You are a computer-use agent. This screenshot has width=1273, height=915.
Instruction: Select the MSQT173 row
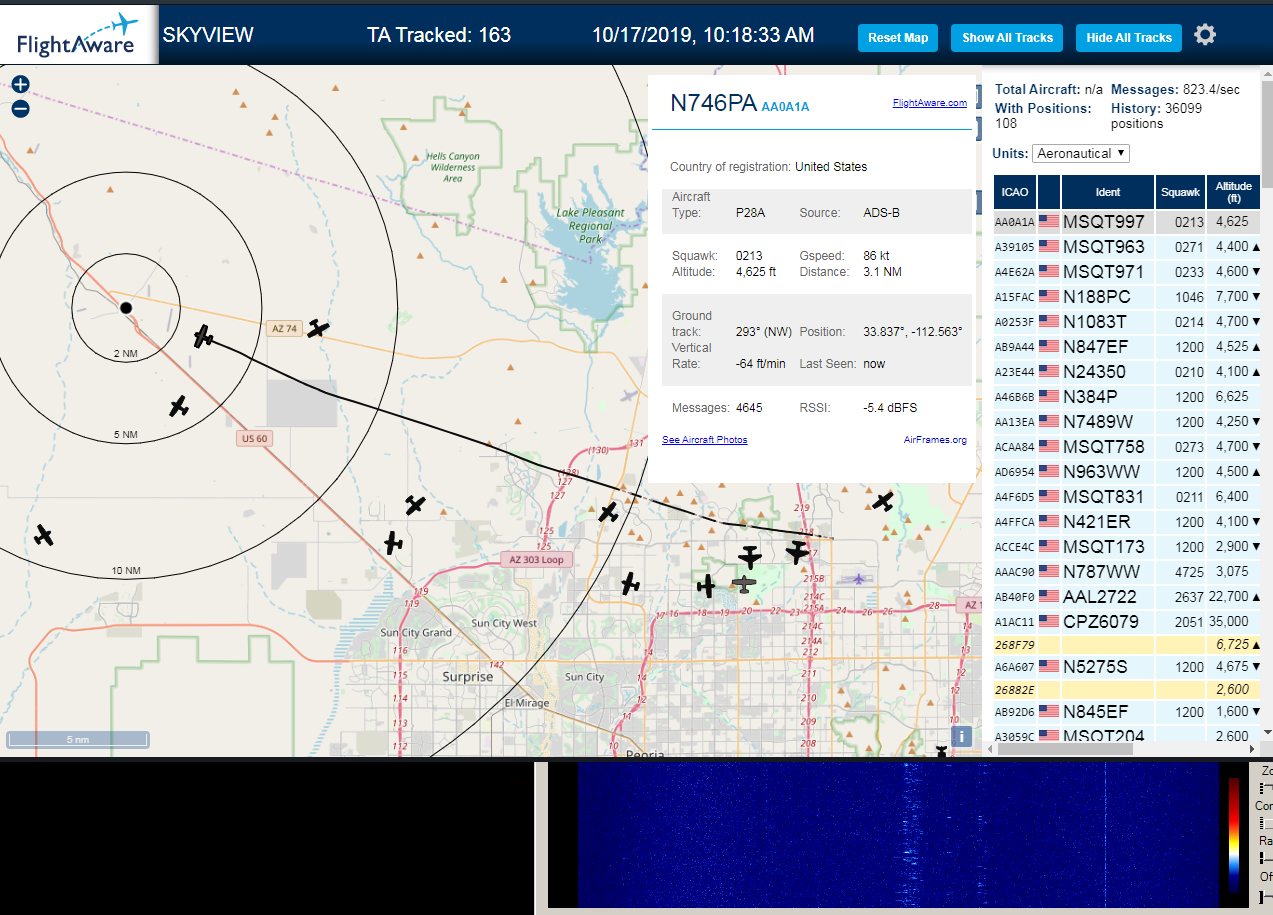pyautogui.click(x=1127, y=546)
